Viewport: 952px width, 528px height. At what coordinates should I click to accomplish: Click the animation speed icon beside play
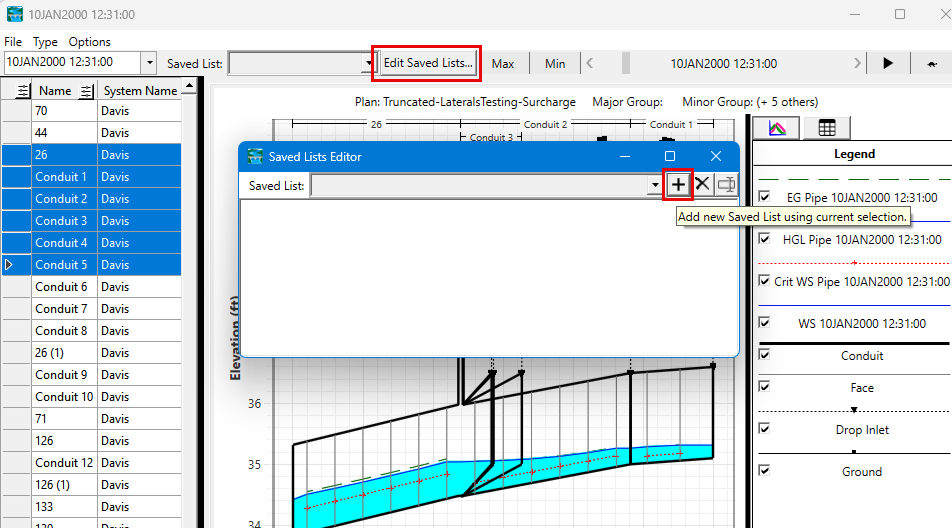click(x=932, y=63)
